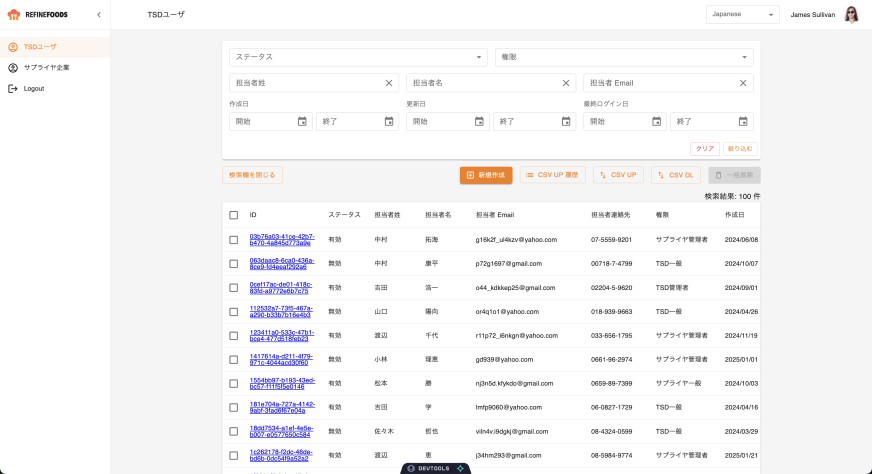Clear the 担当者 Email field with its X icon

[x=743, y=83]
